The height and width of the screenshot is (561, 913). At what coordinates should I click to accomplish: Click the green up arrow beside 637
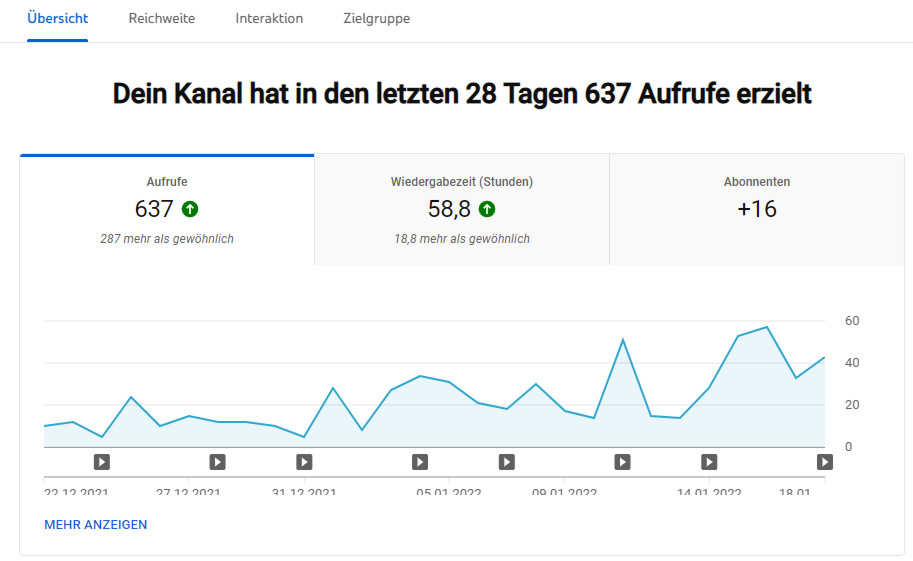click(x=190, y=209)
